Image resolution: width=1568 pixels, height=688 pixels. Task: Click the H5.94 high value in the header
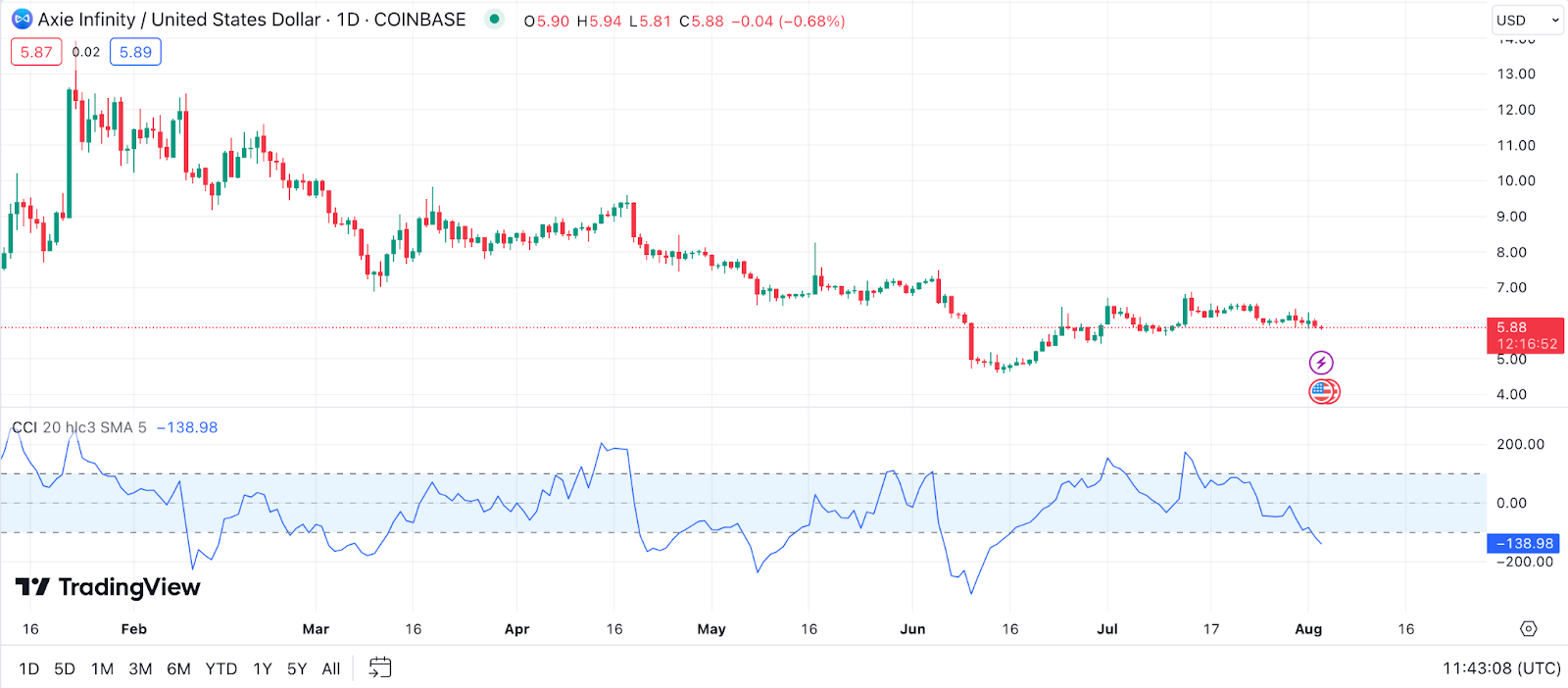pyautogui.click(x=599, y=21)
